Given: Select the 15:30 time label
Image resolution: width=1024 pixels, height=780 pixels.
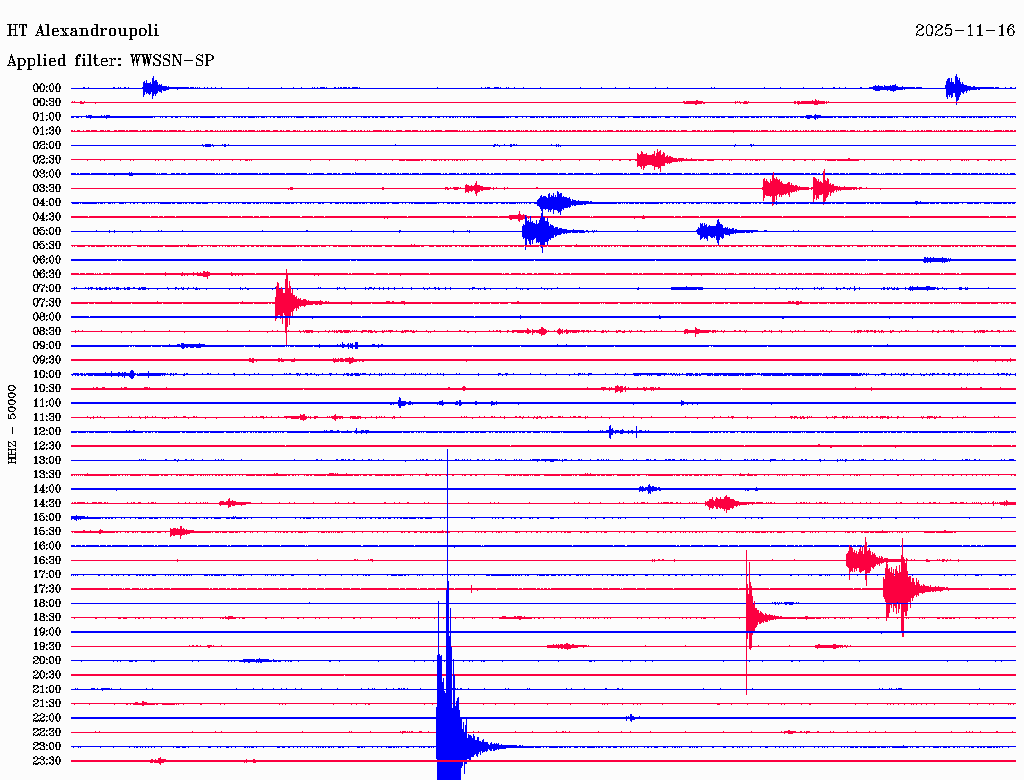Looking at the screenshot, I should tap(47, 532).
